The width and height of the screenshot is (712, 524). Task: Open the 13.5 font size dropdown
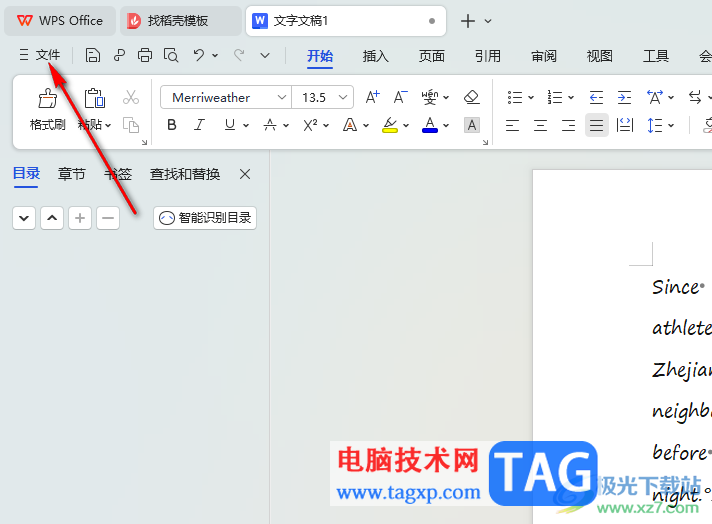click(x=343, y=97)
